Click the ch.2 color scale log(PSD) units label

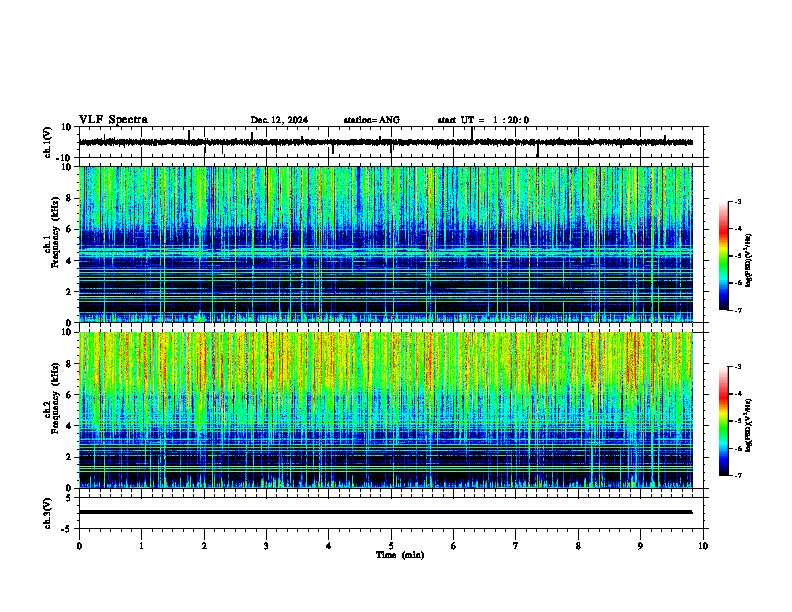pyautogui.click(x=748, y=425)
